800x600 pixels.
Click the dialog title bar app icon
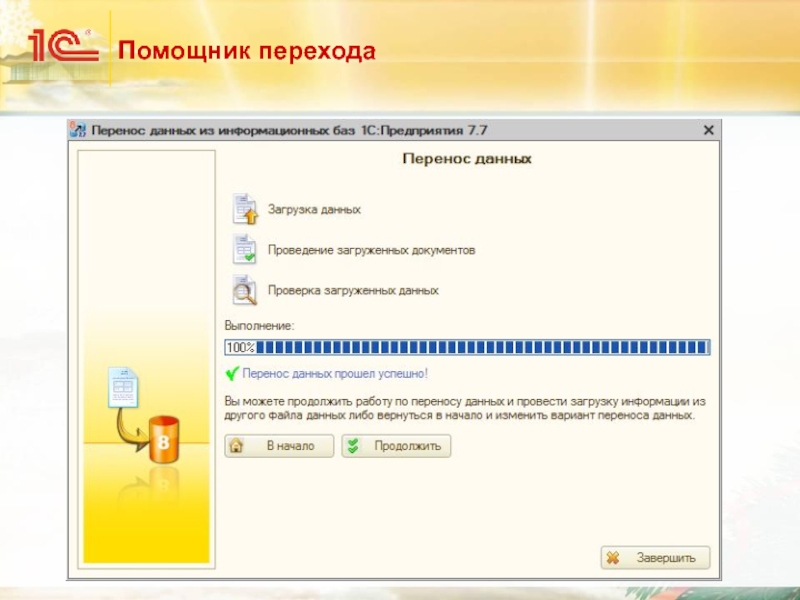[78, 130]
